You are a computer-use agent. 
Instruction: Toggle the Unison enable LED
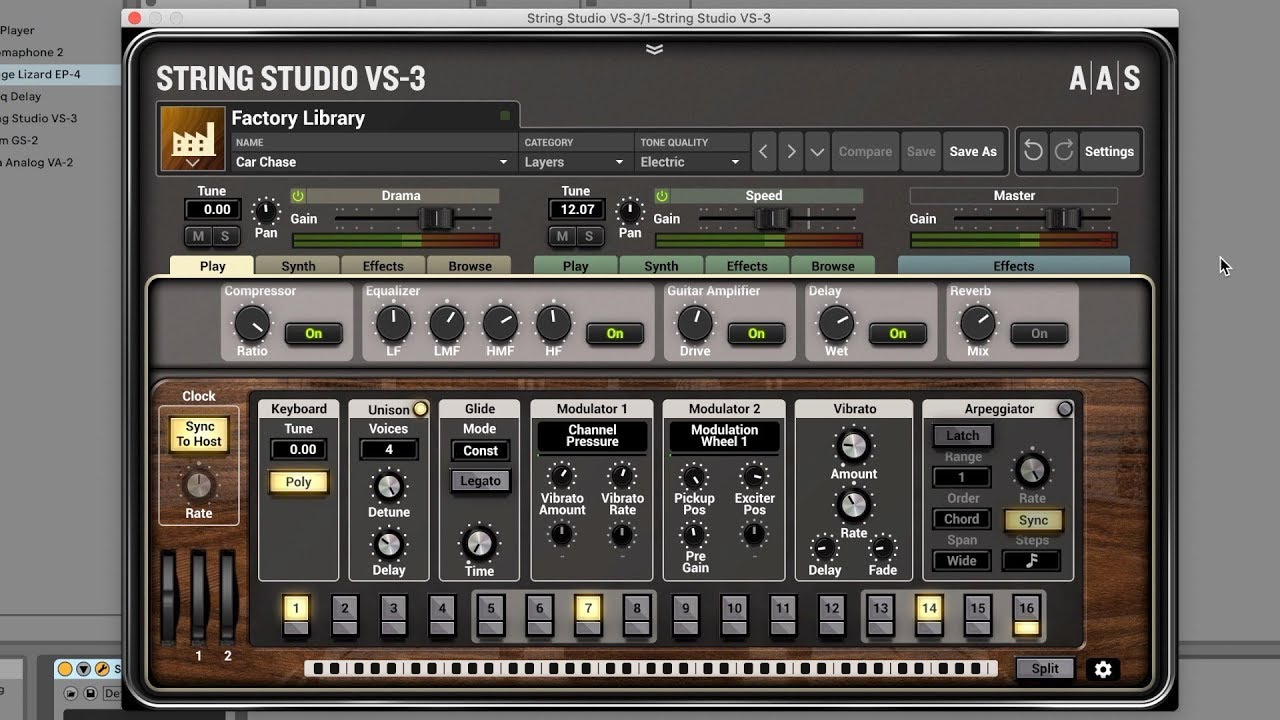coord(420,409)
